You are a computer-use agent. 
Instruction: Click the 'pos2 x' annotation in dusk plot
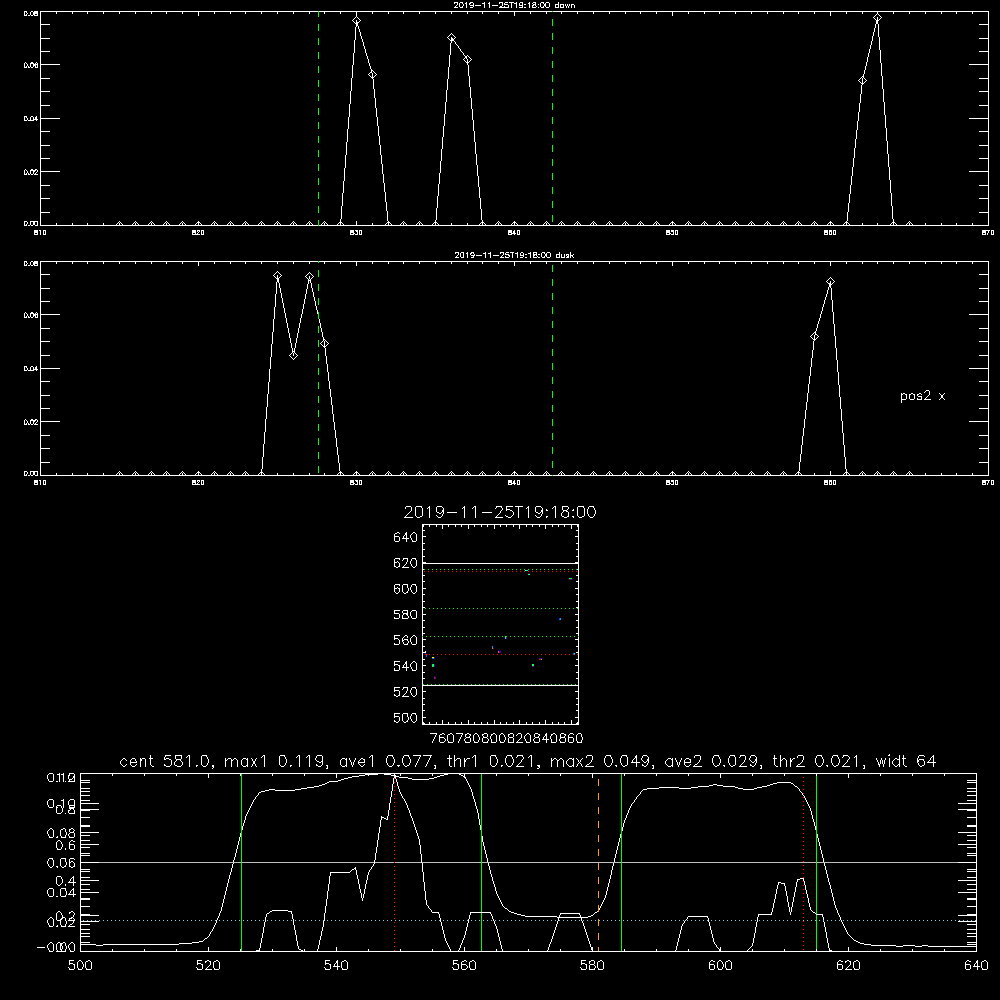click(922, 396)
